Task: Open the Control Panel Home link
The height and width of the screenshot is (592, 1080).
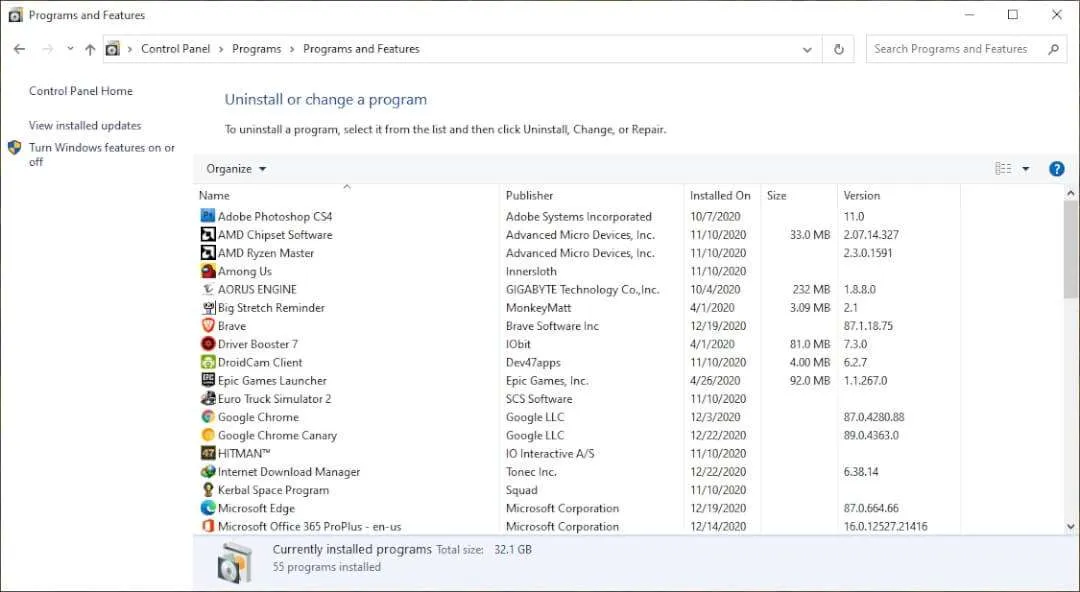Action: [81, 90]
